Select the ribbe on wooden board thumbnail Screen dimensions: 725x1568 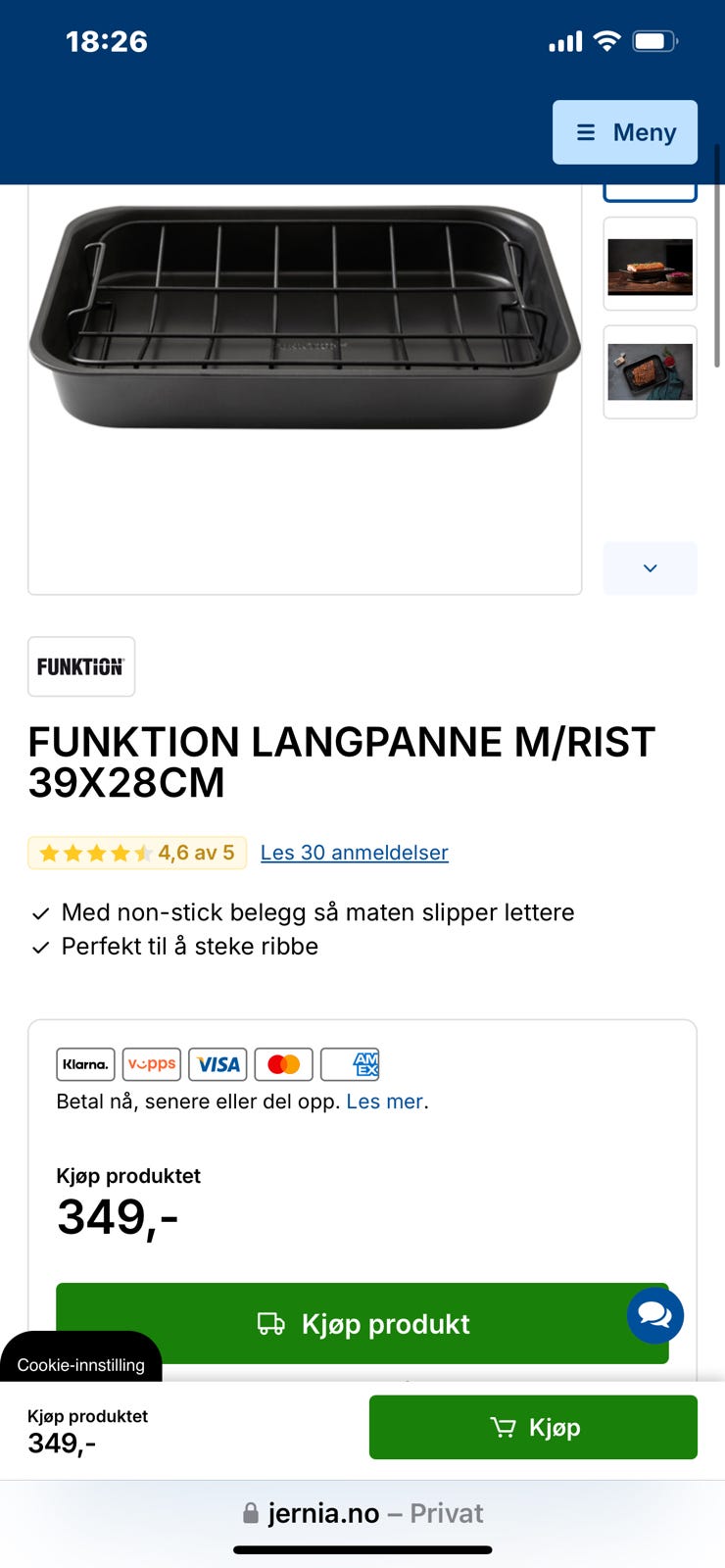tap(650, 266)
